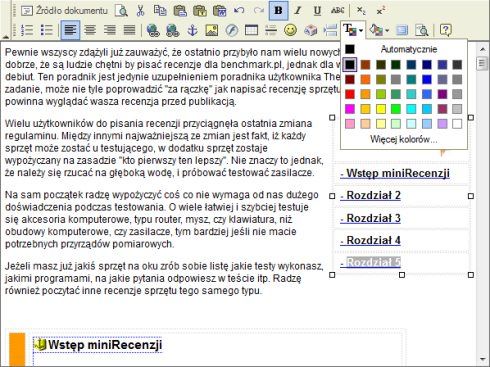This screenshot has height=367, width=490.
Task: Click paragraph starting 'Jeżeli masz już'
Action: [164, 278]
